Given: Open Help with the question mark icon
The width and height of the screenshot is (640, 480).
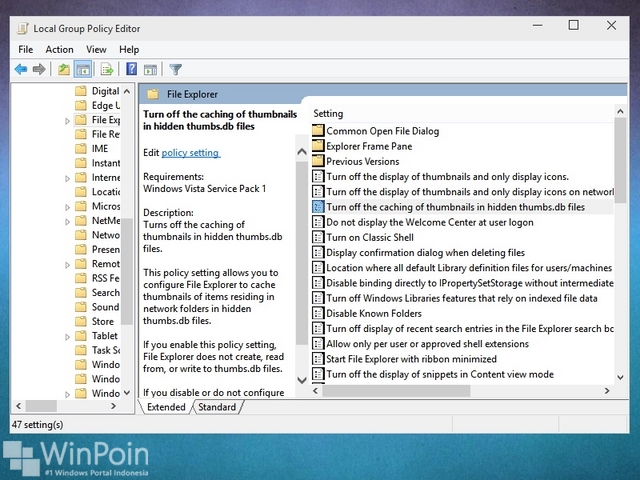Looking at the screenshot, I should click(x=131, y=69).
